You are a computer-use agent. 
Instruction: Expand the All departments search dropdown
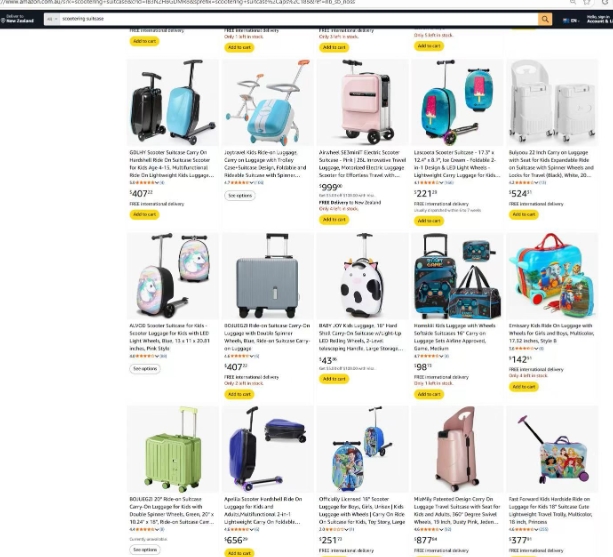point(52,19)
